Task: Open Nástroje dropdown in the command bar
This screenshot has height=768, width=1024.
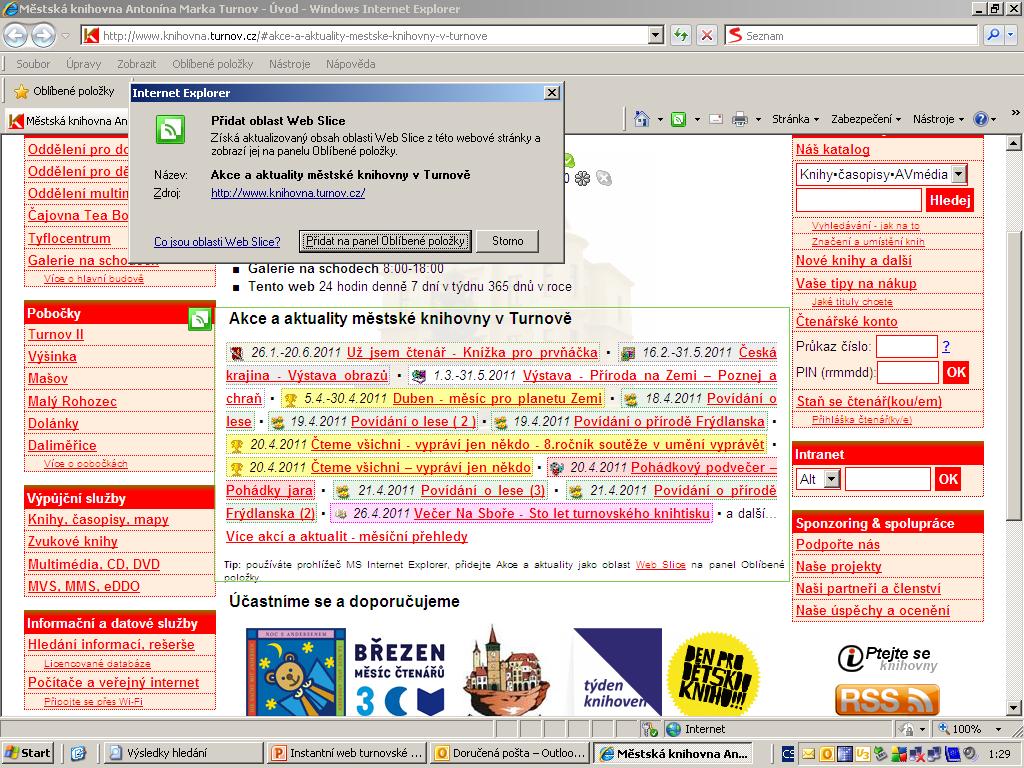Action: click(938, 119)
